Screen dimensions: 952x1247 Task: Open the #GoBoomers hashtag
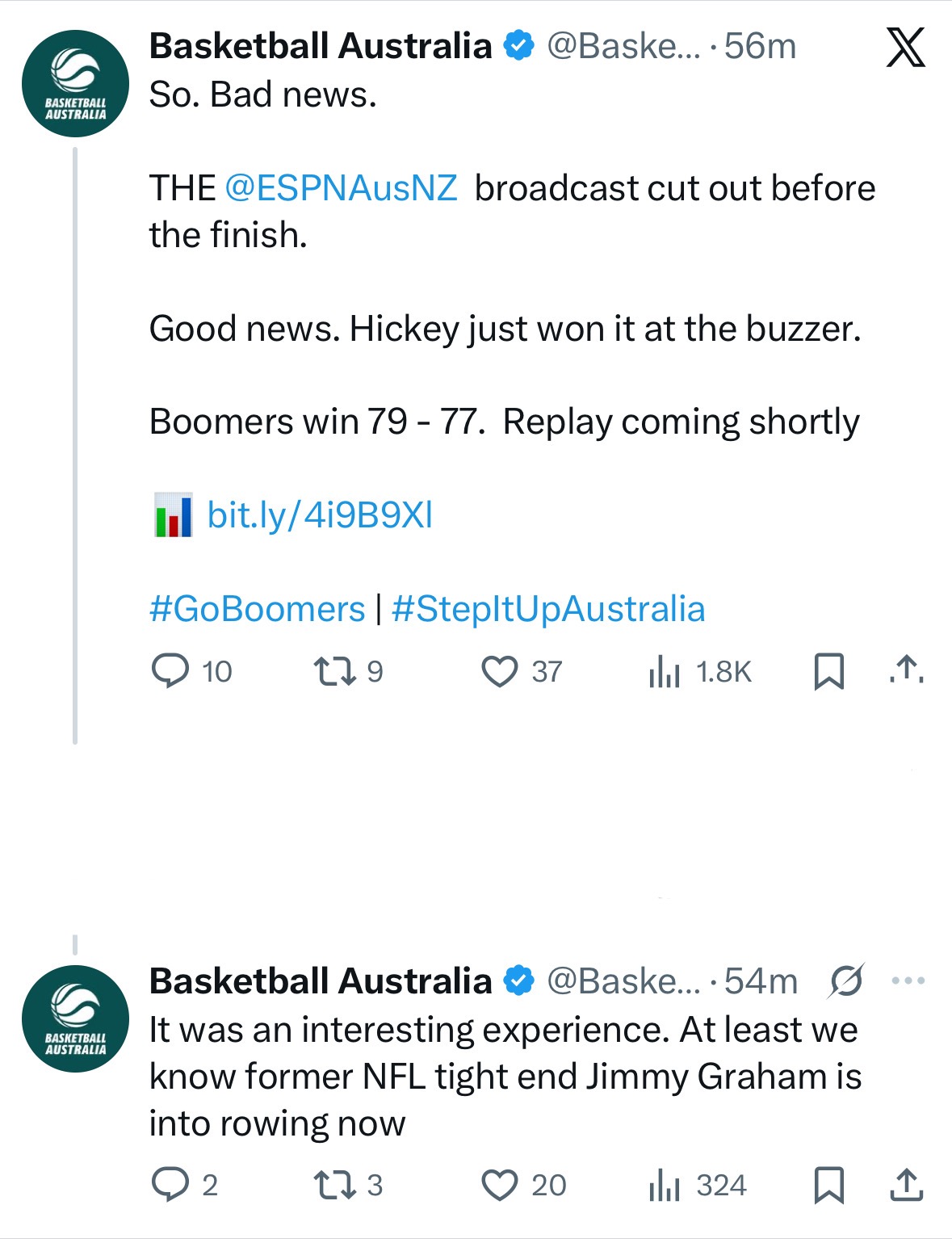point(257,609)
